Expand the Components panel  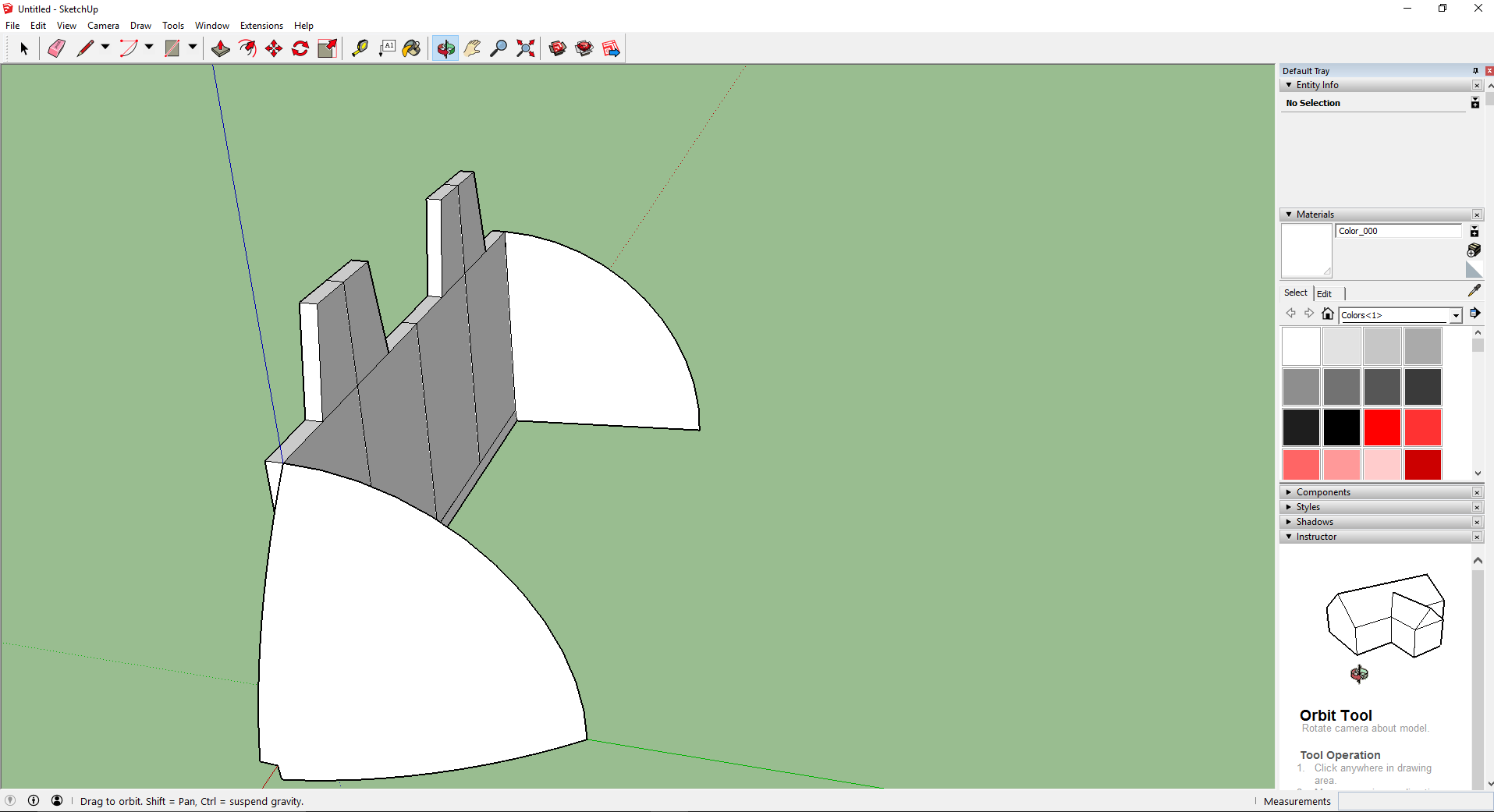1323,492
